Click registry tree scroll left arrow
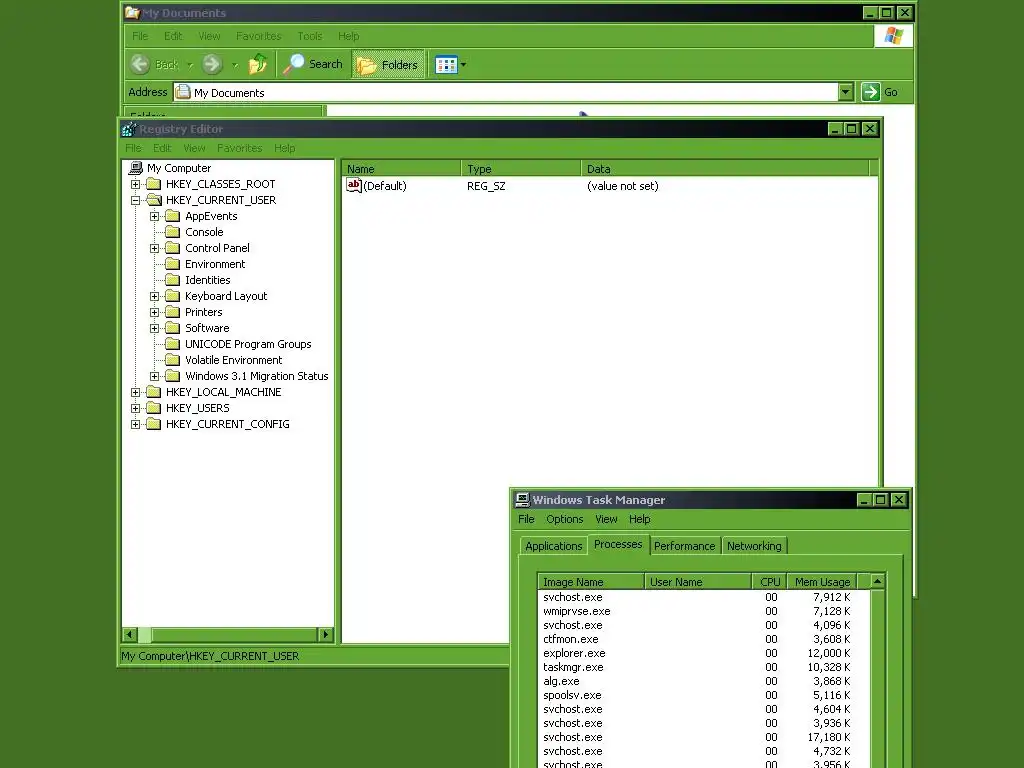This screenshot has width=1024, height=768. click(x=129, y=634)
